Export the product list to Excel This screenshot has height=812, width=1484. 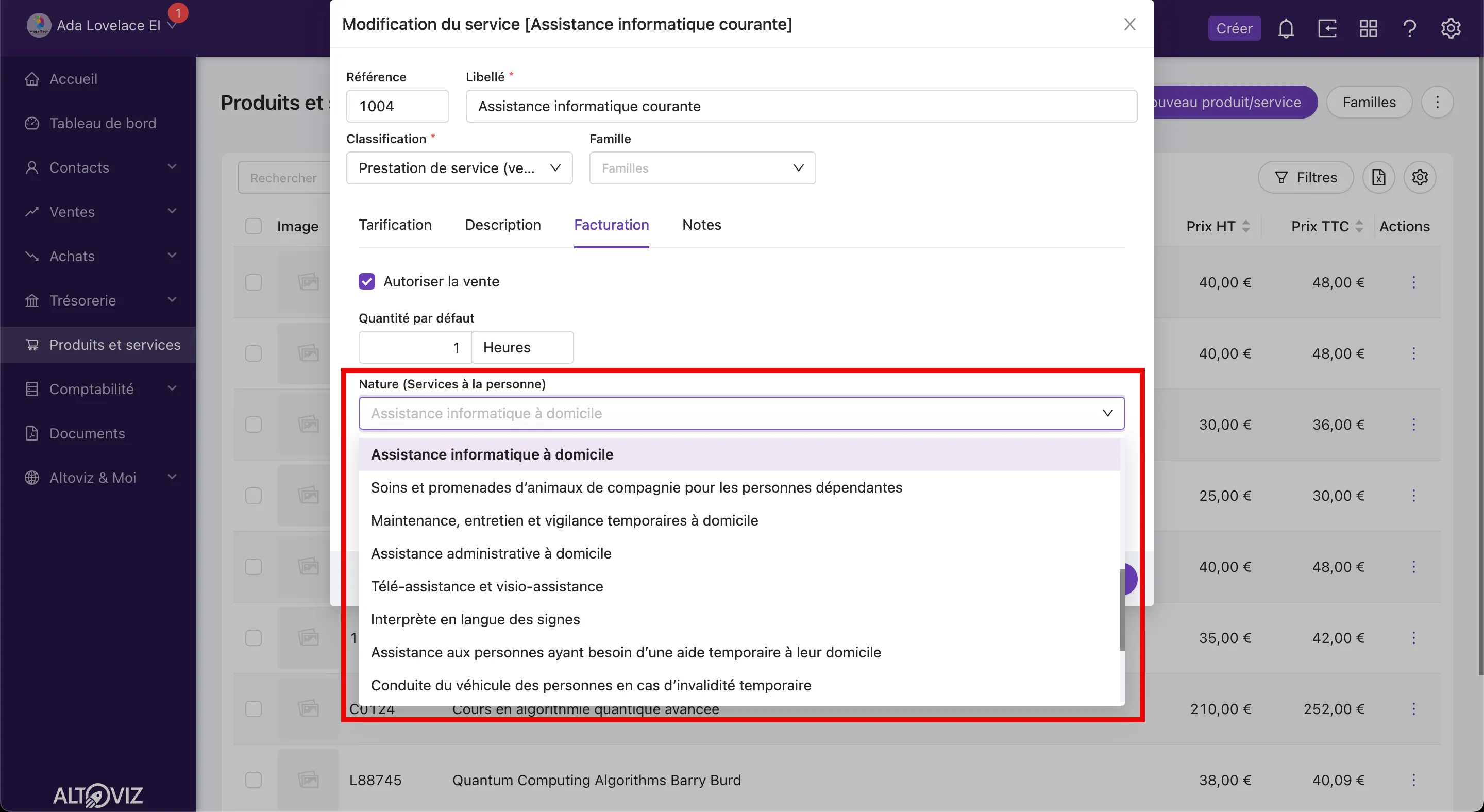coord(1378,177)
